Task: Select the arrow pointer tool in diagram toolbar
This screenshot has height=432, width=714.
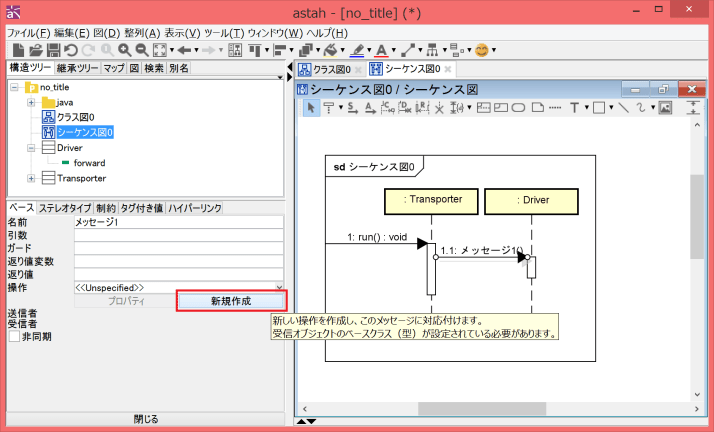Action: pos(311,108)
